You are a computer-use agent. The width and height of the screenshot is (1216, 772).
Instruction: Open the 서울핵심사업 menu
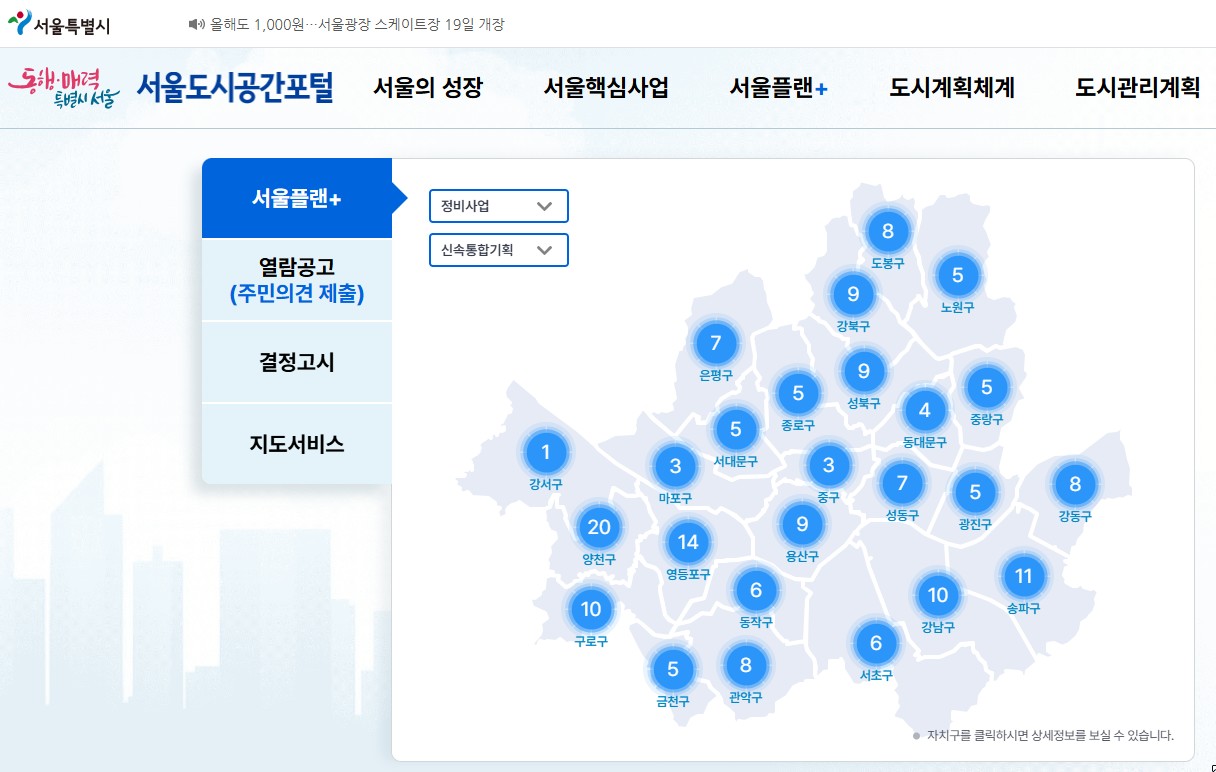pos(606,88)
